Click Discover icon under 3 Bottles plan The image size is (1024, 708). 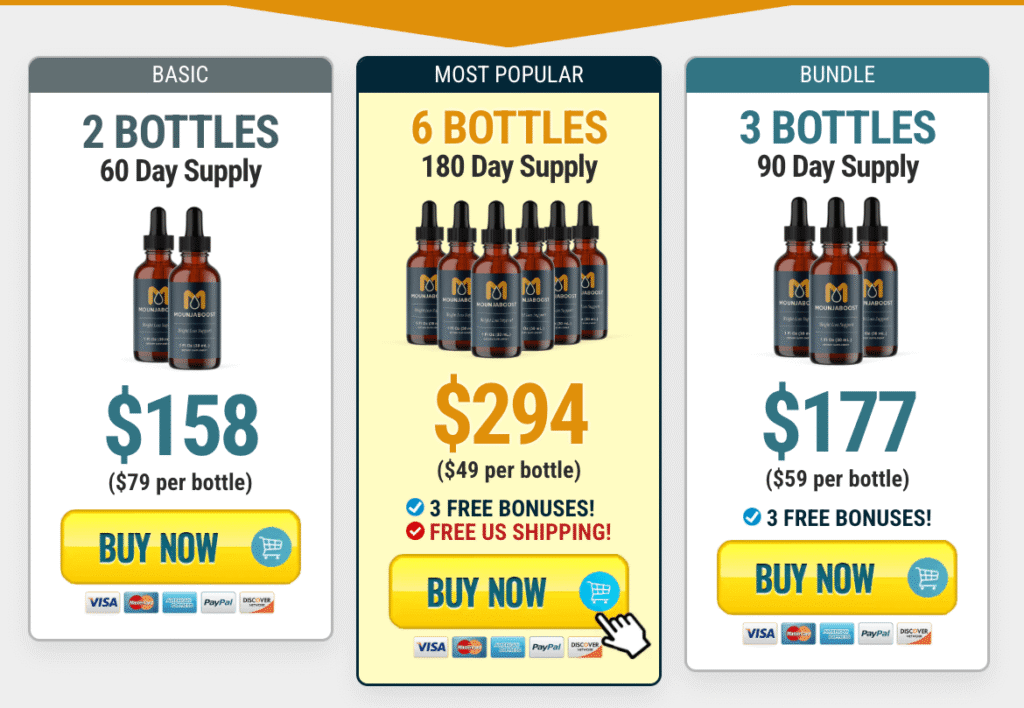(x=914, y=633)
